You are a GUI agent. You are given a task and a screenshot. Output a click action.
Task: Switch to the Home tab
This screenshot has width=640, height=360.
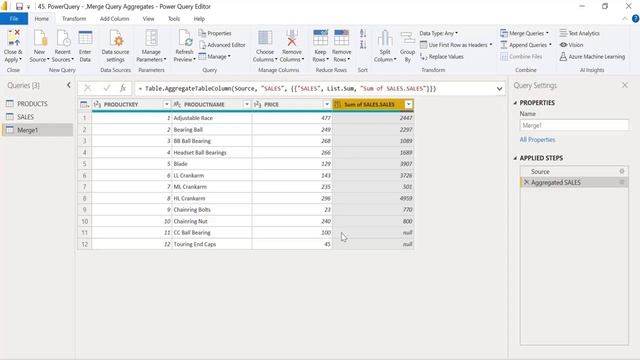point(41,19)
